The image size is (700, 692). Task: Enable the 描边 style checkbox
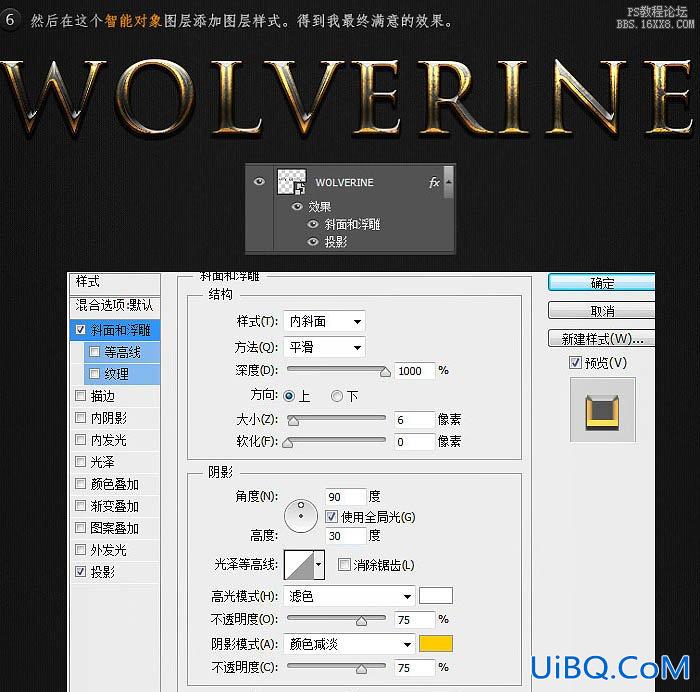pos(80,396)
